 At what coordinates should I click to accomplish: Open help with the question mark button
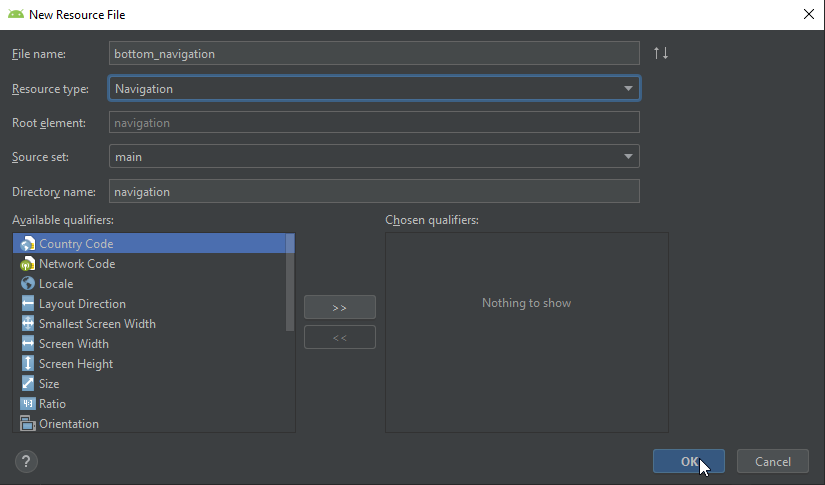26,461
